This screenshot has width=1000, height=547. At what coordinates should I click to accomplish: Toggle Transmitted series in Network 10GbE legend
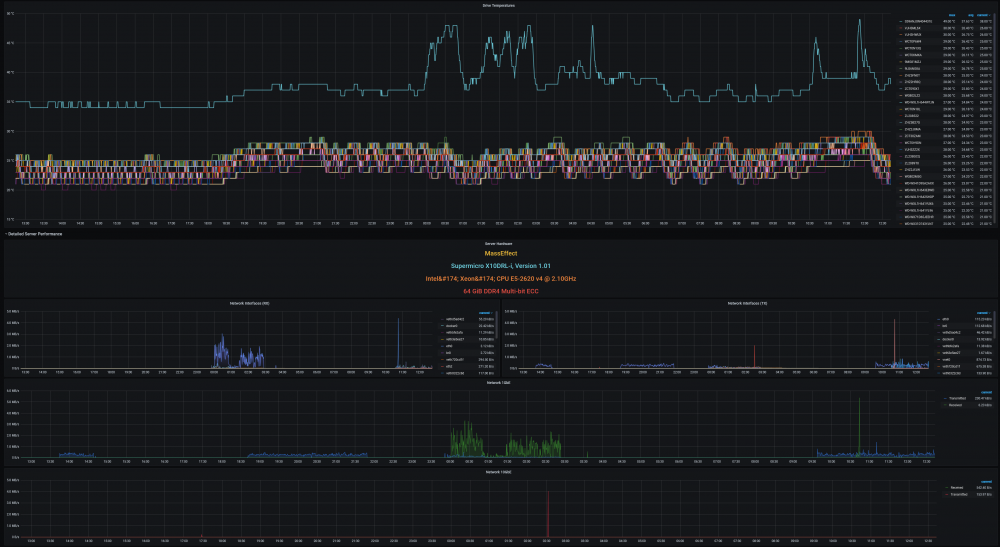959,494
